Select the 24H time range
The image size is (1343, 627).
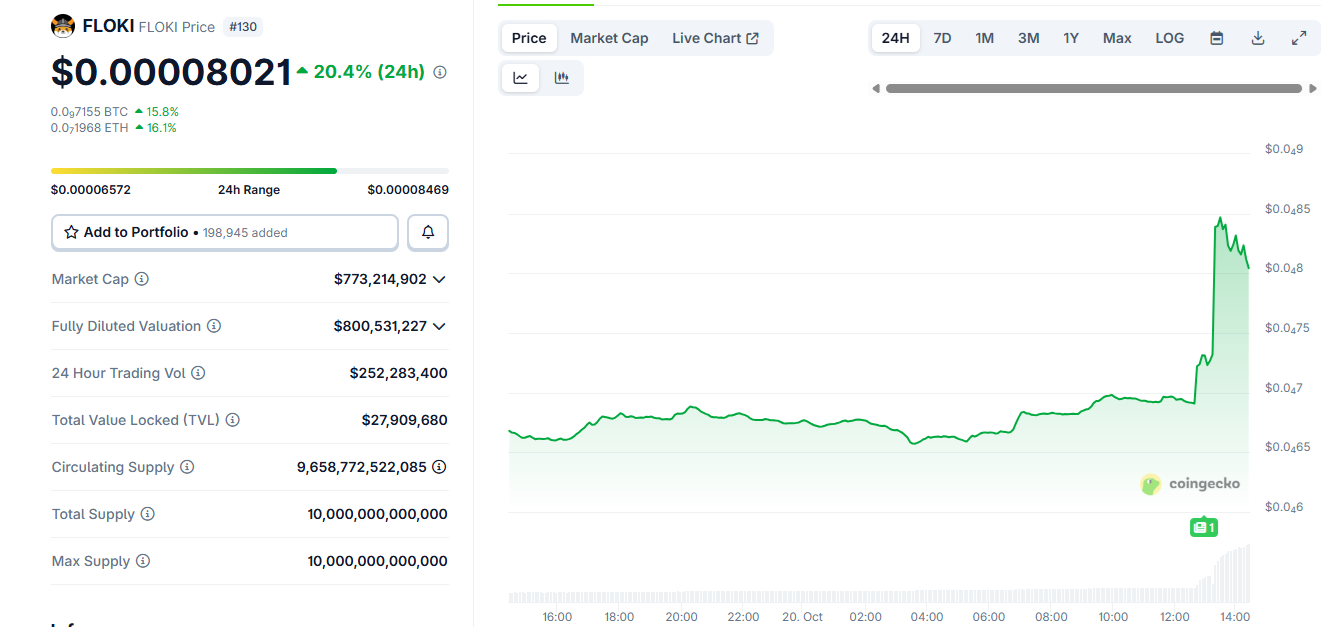tap(895, 38)
